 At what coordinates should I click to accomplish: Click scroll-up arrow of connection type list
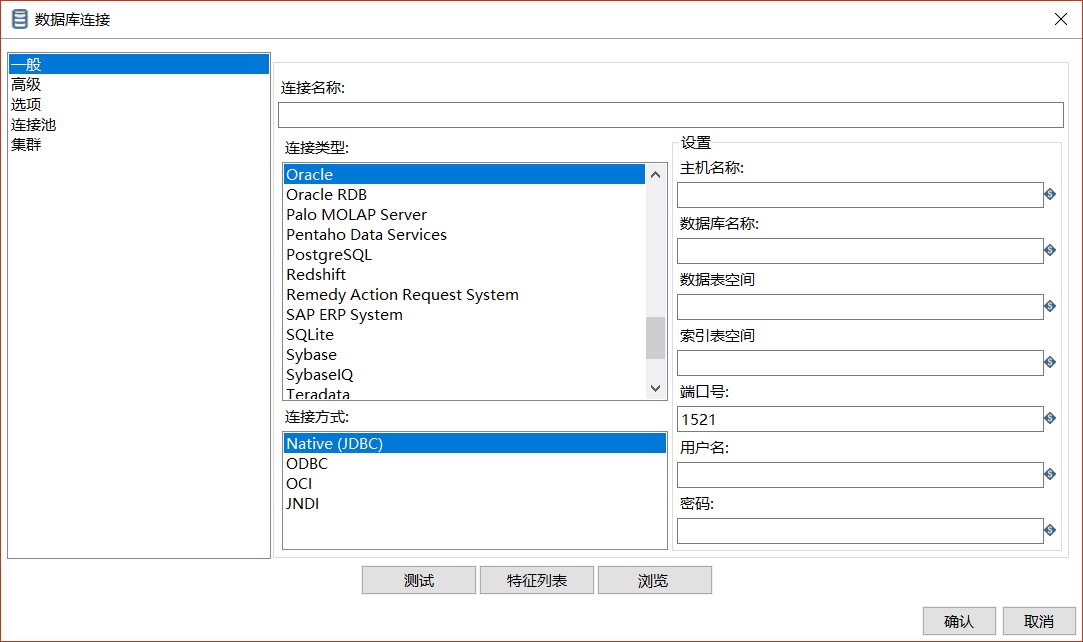655,175
